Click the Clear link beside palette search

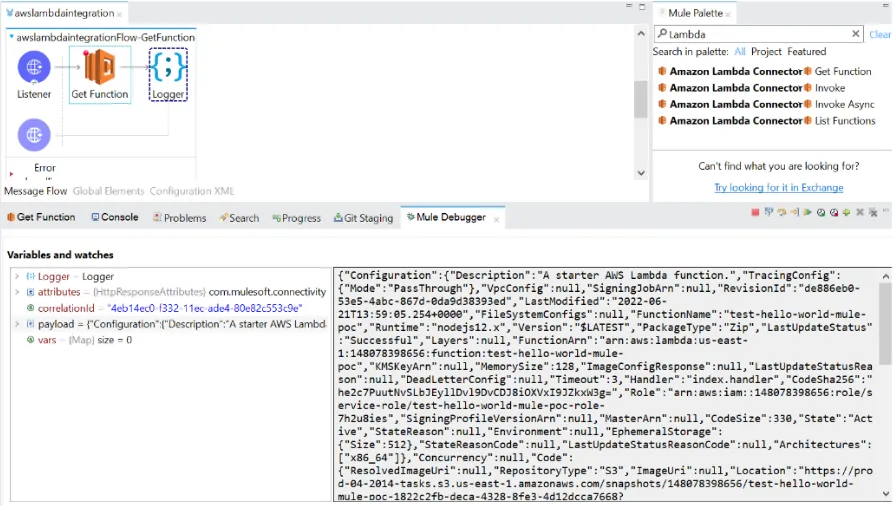coord(880,35)
